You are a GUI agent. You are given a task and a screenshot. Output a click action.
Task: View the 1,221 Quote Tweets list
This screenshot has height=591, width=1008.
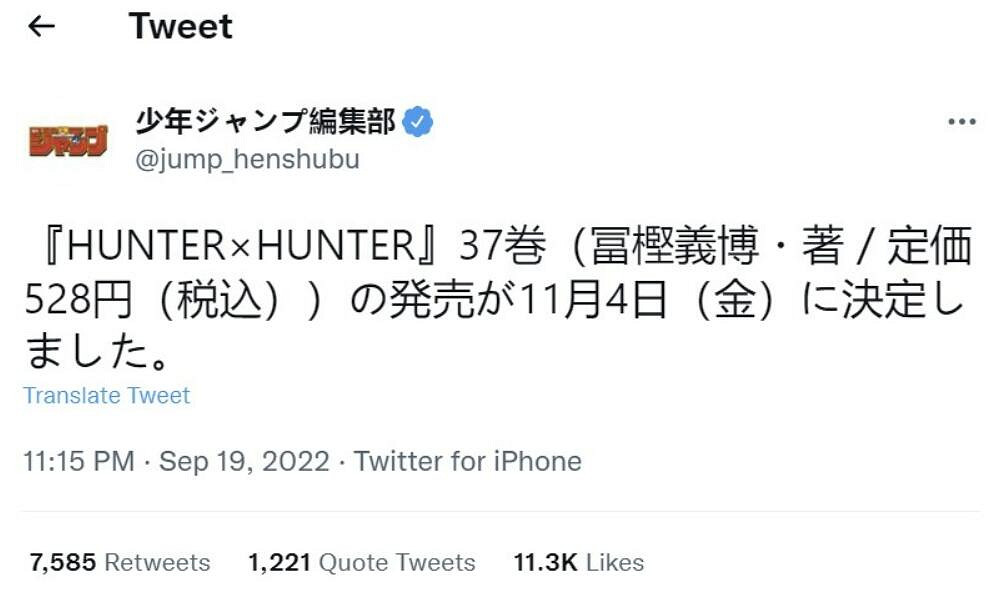coord(362,562)
